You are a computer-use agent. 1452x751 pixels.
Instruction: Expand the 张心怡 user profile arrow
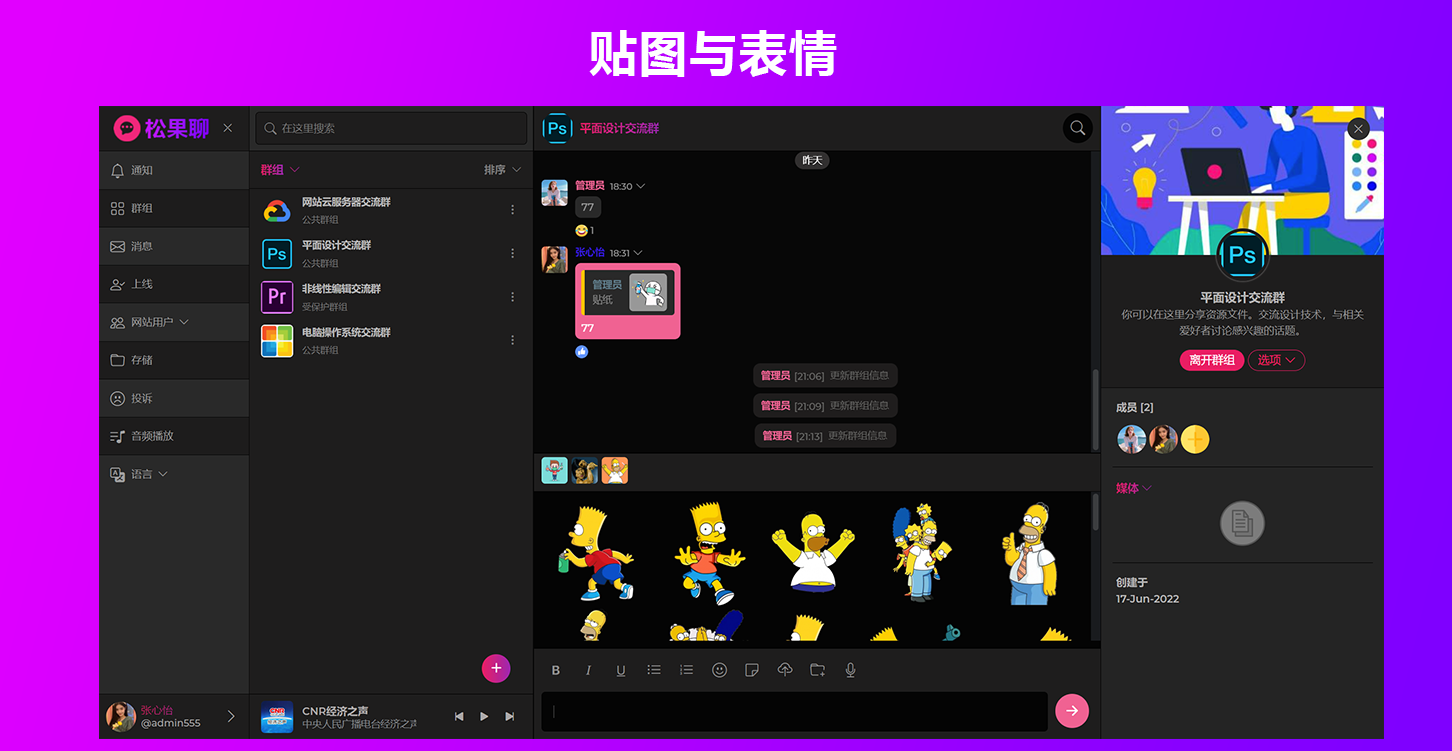[231, 716]
